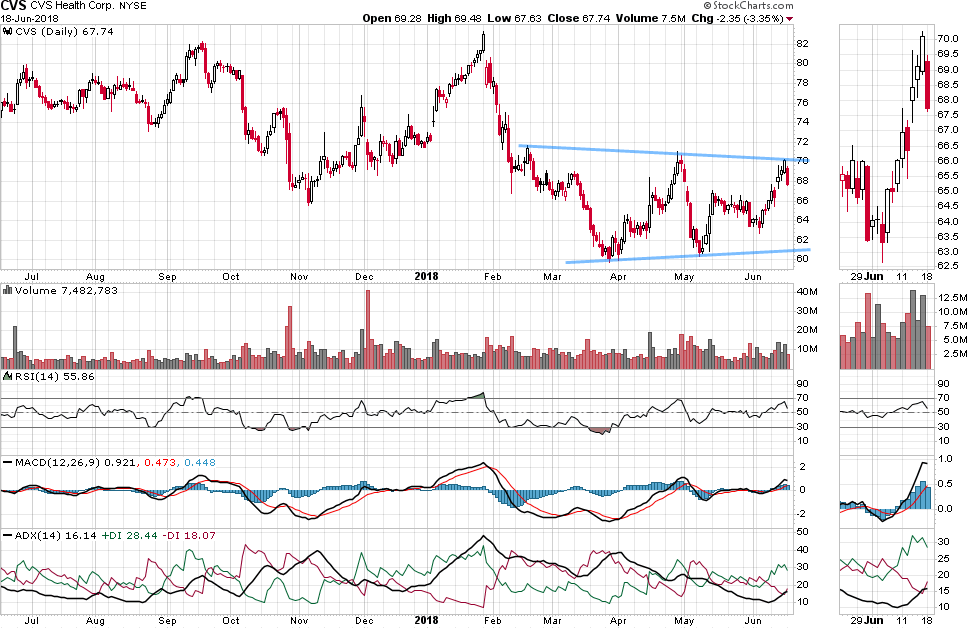Click the tallest volume bar in early December
Screen dimensions: 967x628
[368, 329]
